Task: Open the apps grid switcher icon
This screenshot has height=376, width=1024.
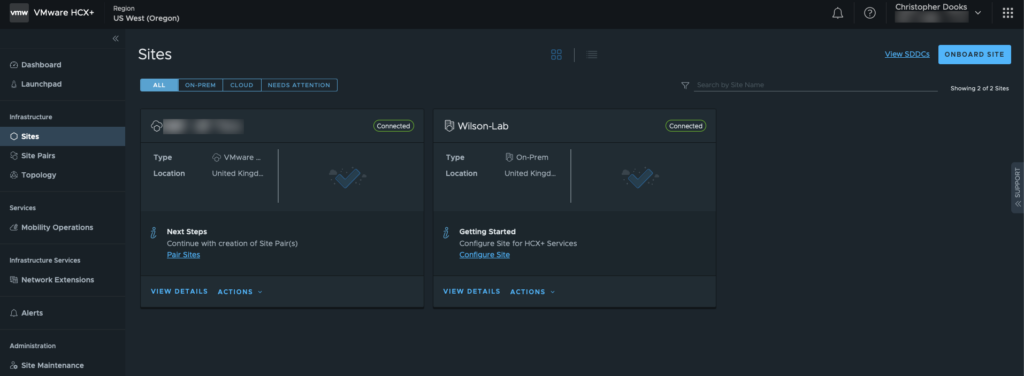Action: (x=1008, y=13)
